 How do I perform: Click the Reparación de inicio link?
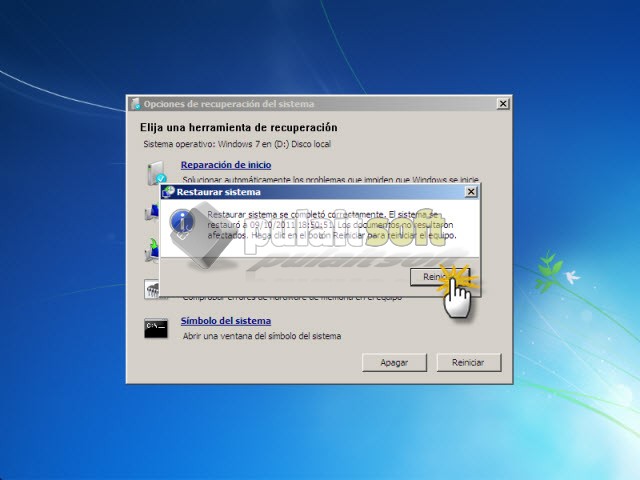pyautogui.click(x=225, y=164)
